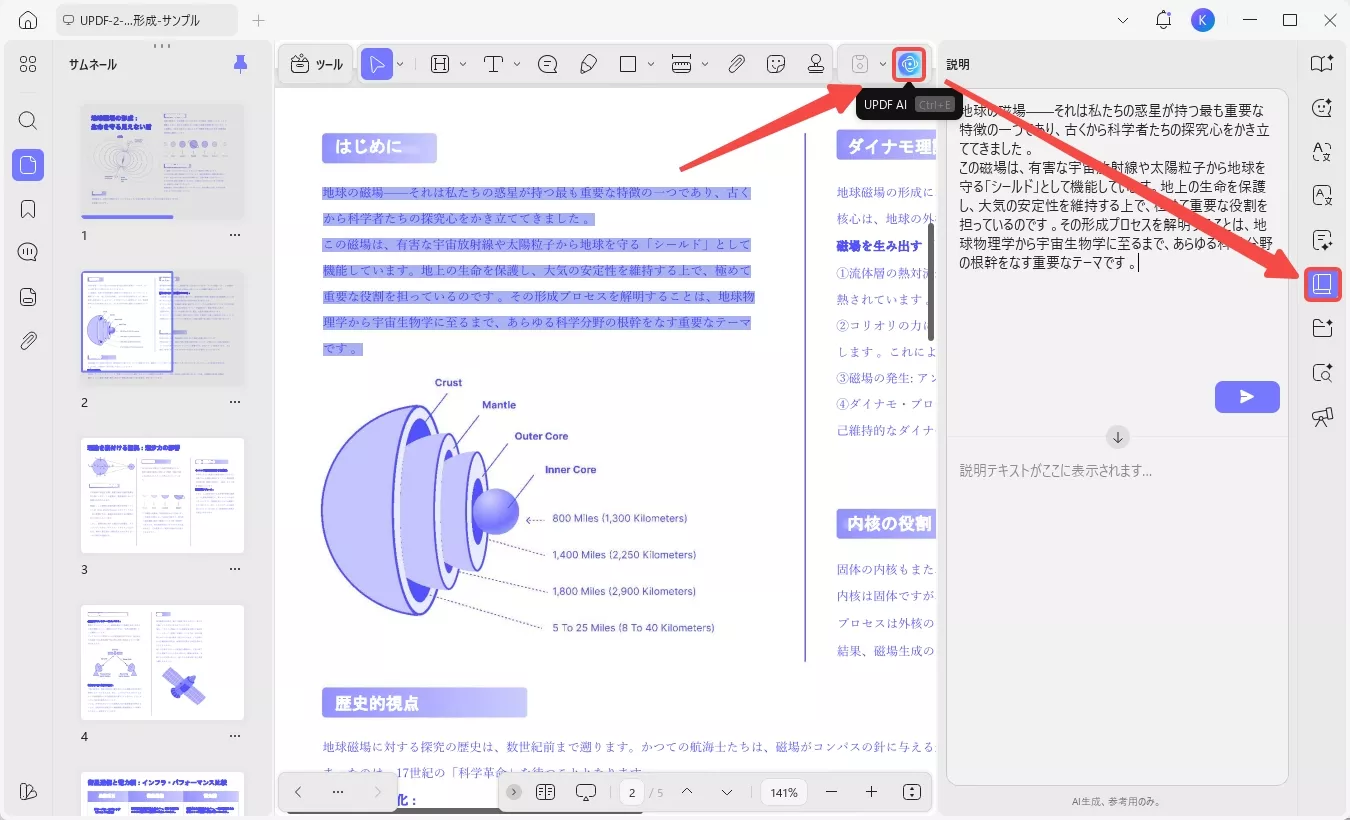Screen dimensions: 1350x820
Task: Click the ツール menu button
Action: pyautogui.click(x=315, y=63)
